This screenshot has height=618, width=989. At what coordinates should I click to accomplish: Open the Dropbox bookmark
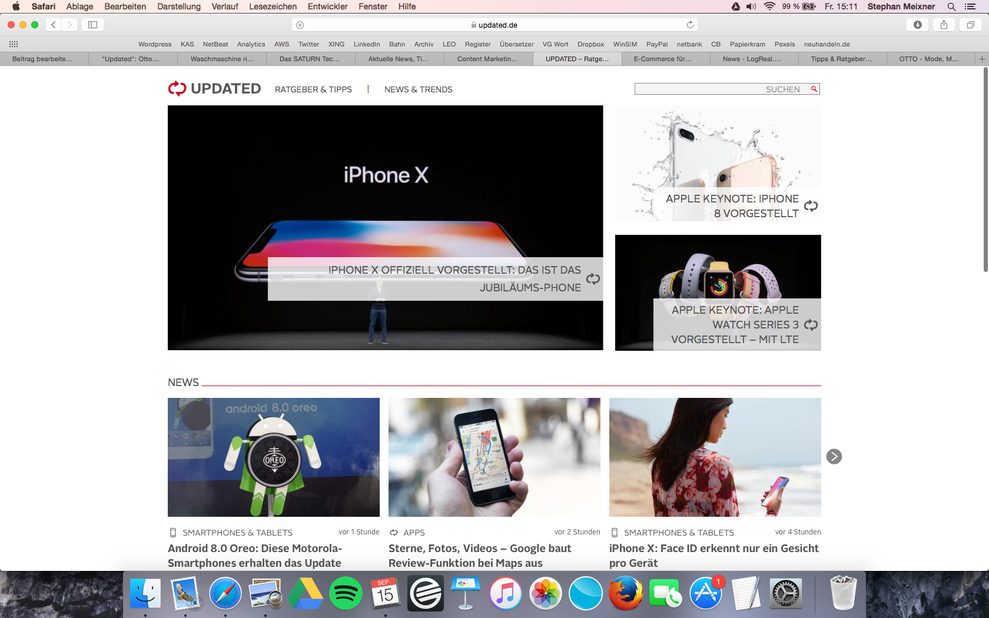click(590, 44)
